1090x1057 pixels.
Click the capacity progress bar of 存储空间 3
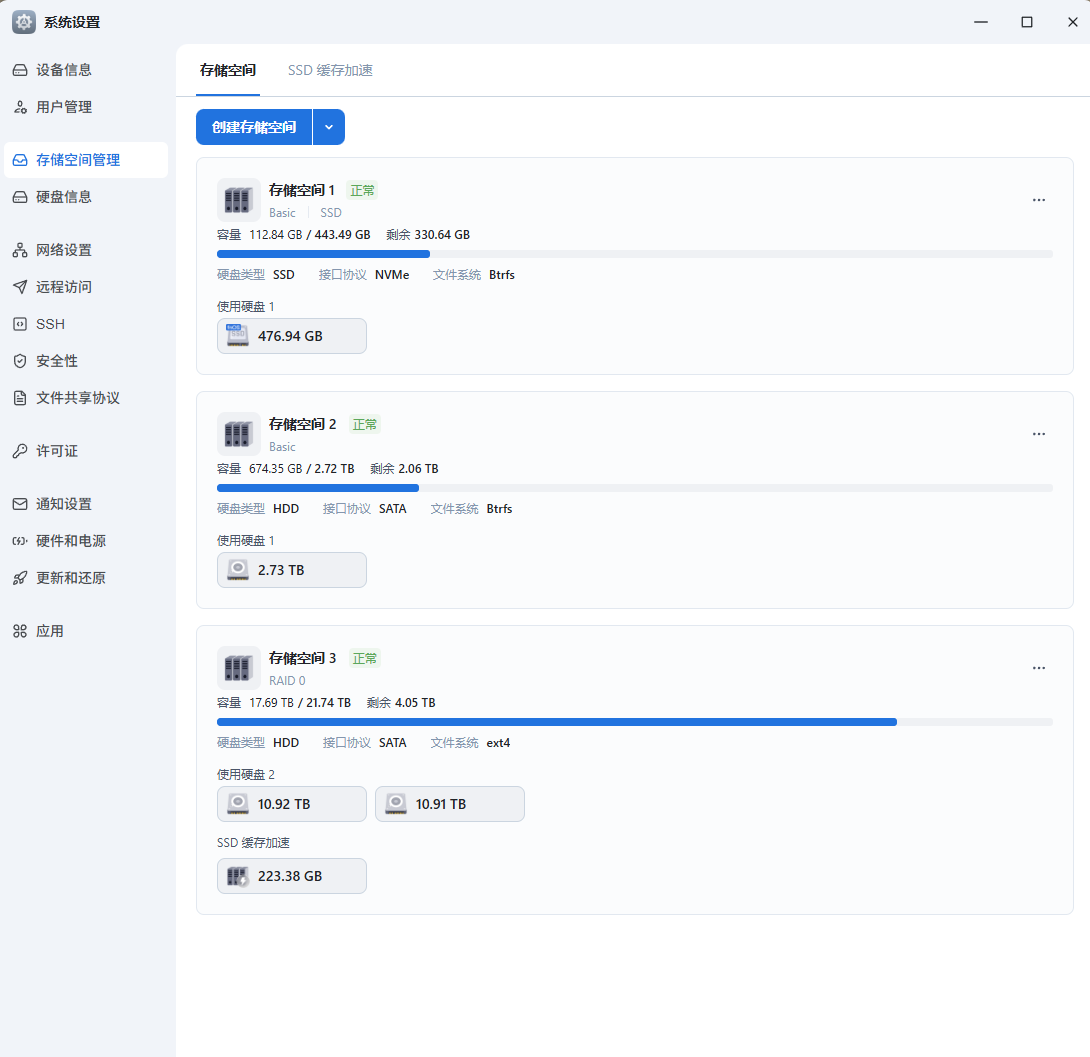[x=634, y=721]
